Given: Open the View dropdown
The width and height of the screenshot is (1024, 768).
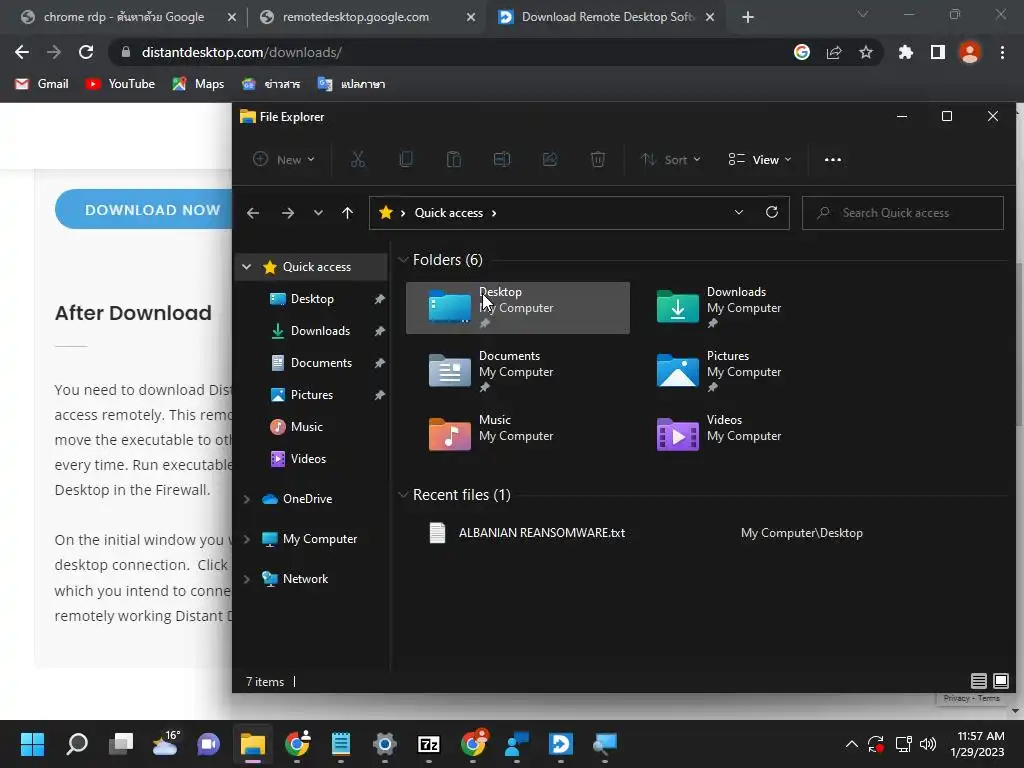Looking at the screenshot, I should pyautogui.click(x=760, y=159).
